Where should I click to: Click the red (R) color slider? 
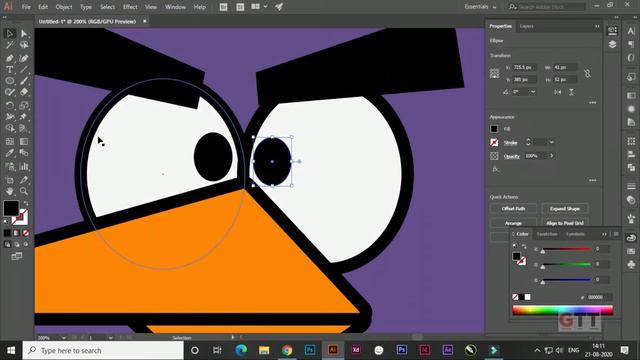tap(567, 249)
